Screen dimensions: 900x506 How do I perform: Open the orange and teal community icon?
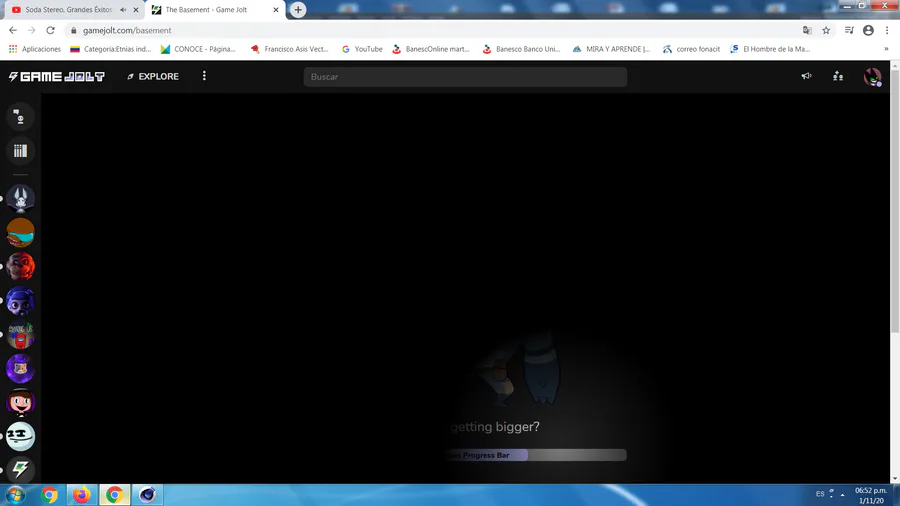click(x=20, y=232)
